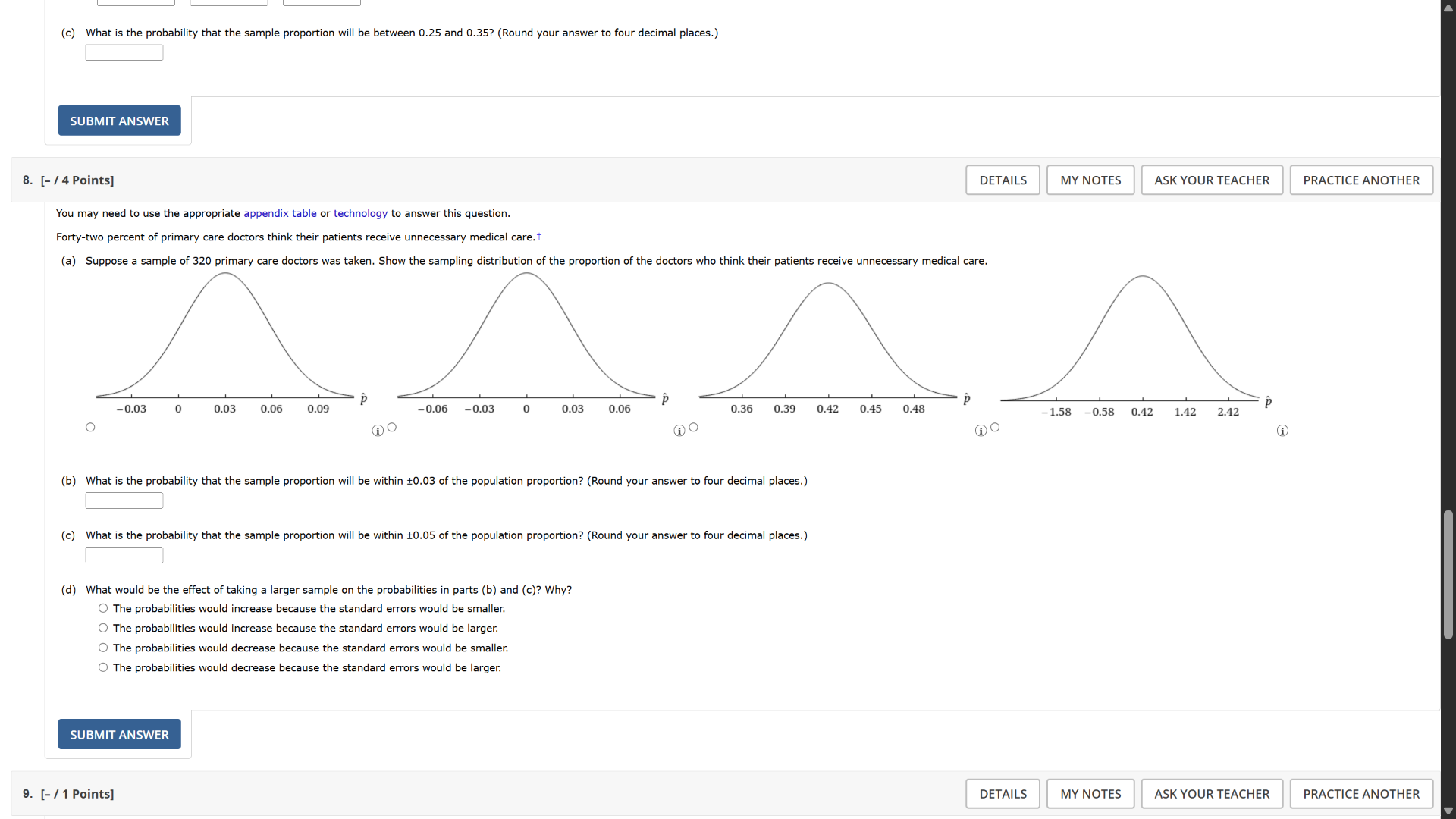
Task: Select graph with axis -1.58 to 2.42
Action: pyautogui.click(x=995, y=428)
